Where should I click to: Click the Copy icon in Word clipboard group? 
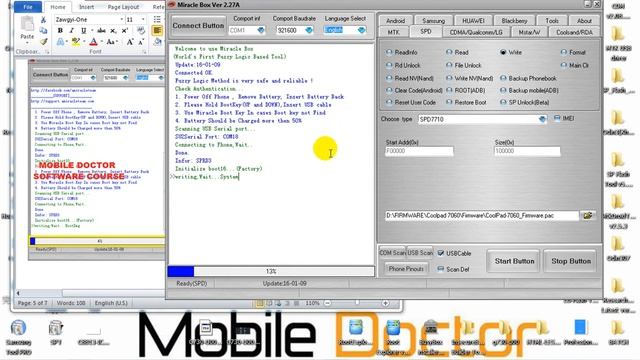click(43, 31)
